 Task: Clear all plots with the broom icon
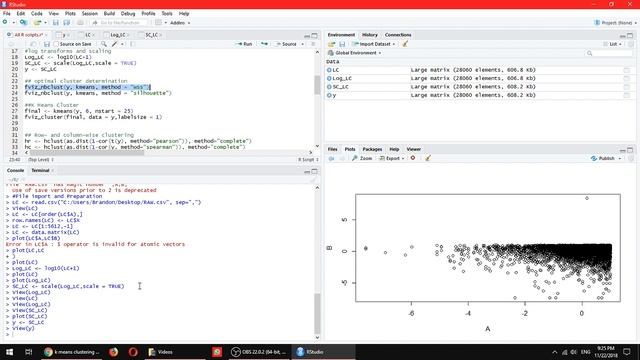click(428, 158)
